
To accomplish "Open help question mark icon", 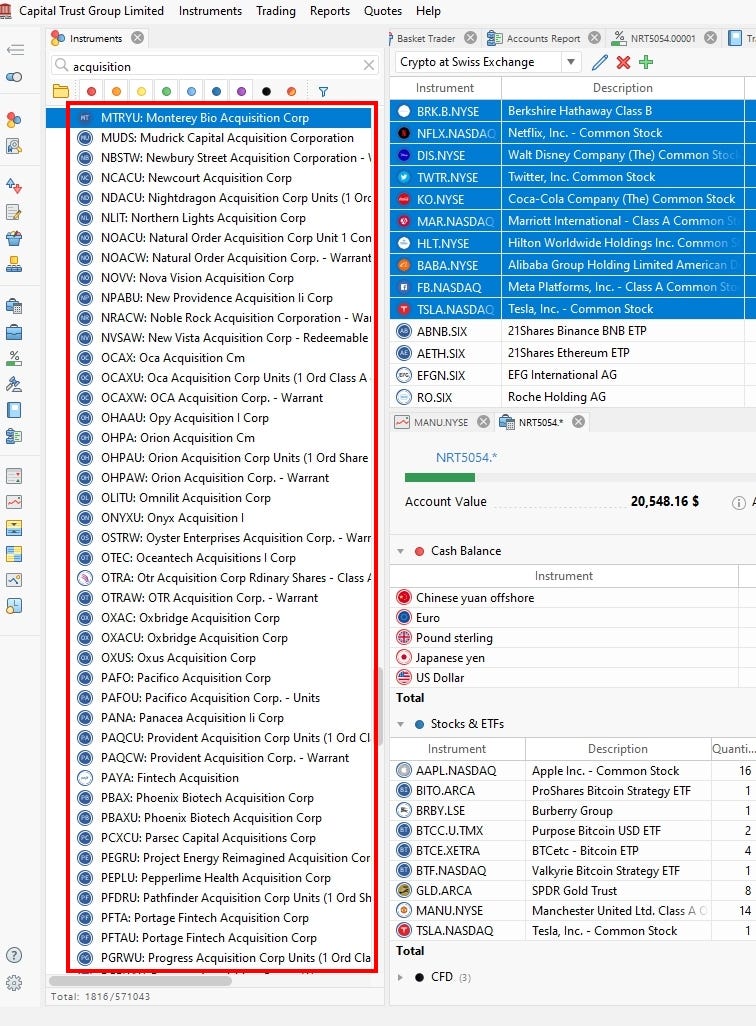I will tap(14, 955).
